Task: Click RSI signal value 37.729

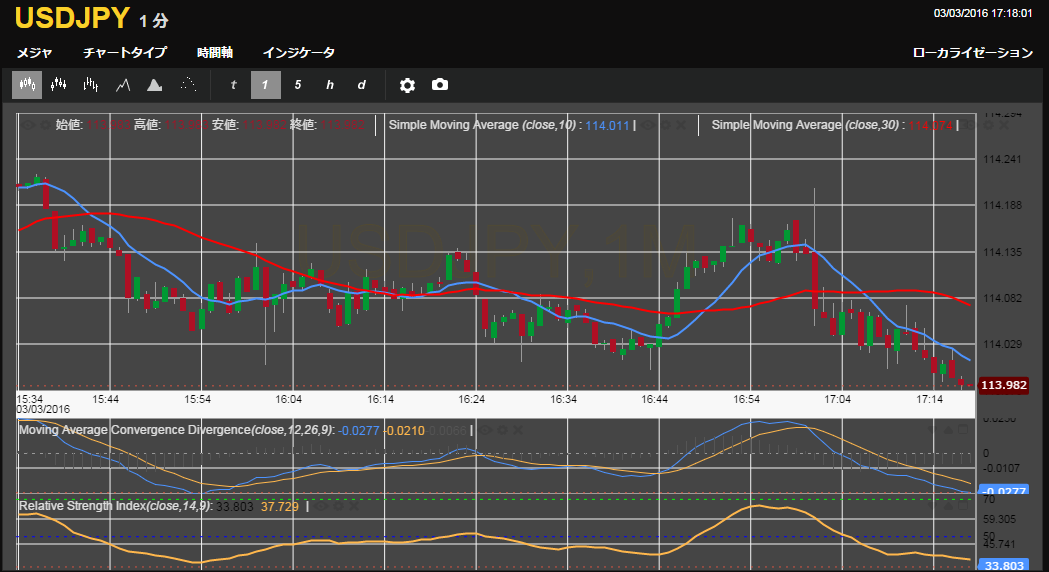Action: [x=280, y=506]
